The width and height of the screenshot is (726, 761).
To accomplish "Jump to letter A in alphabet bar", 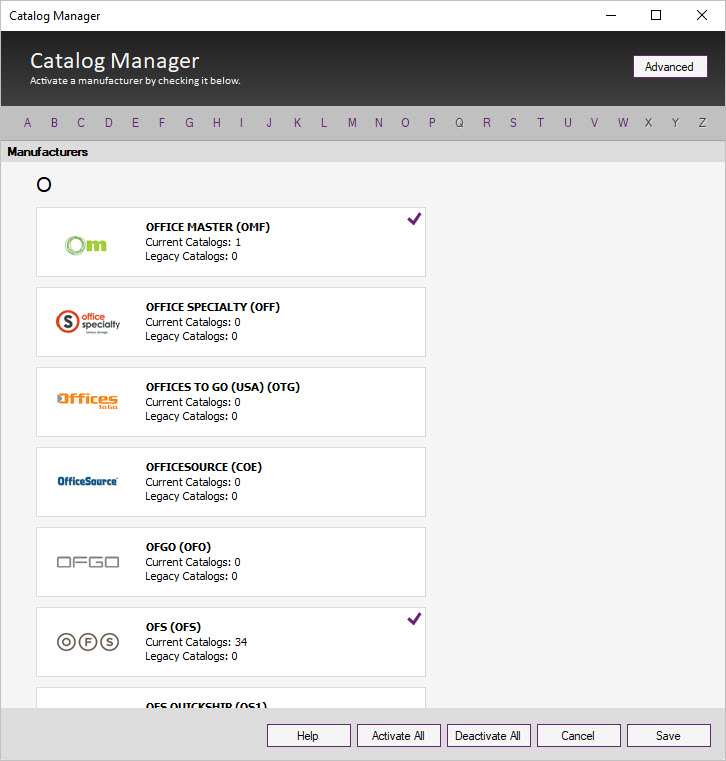I will click(x=27, y=123).
